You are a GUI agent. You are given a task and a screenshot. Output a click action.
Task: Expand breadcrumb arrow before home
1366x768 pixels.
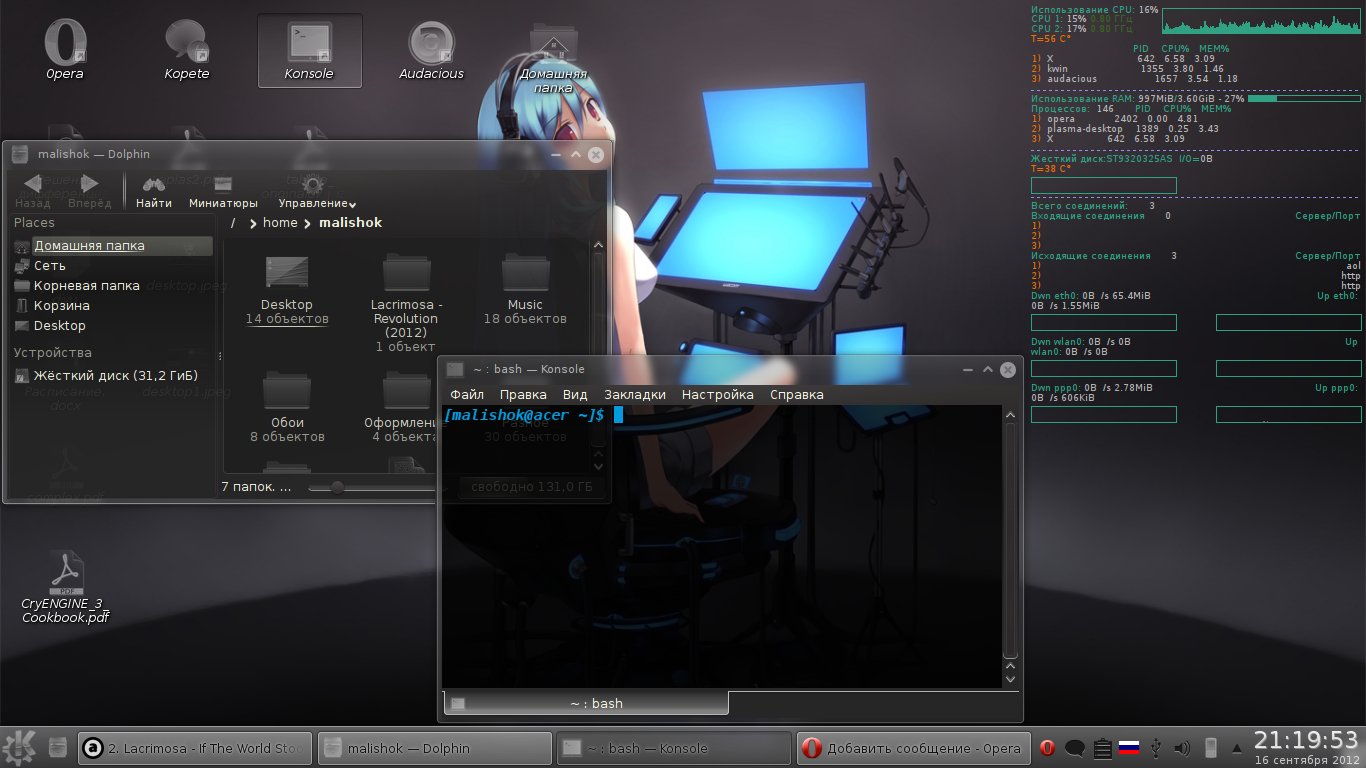(253, 223)
